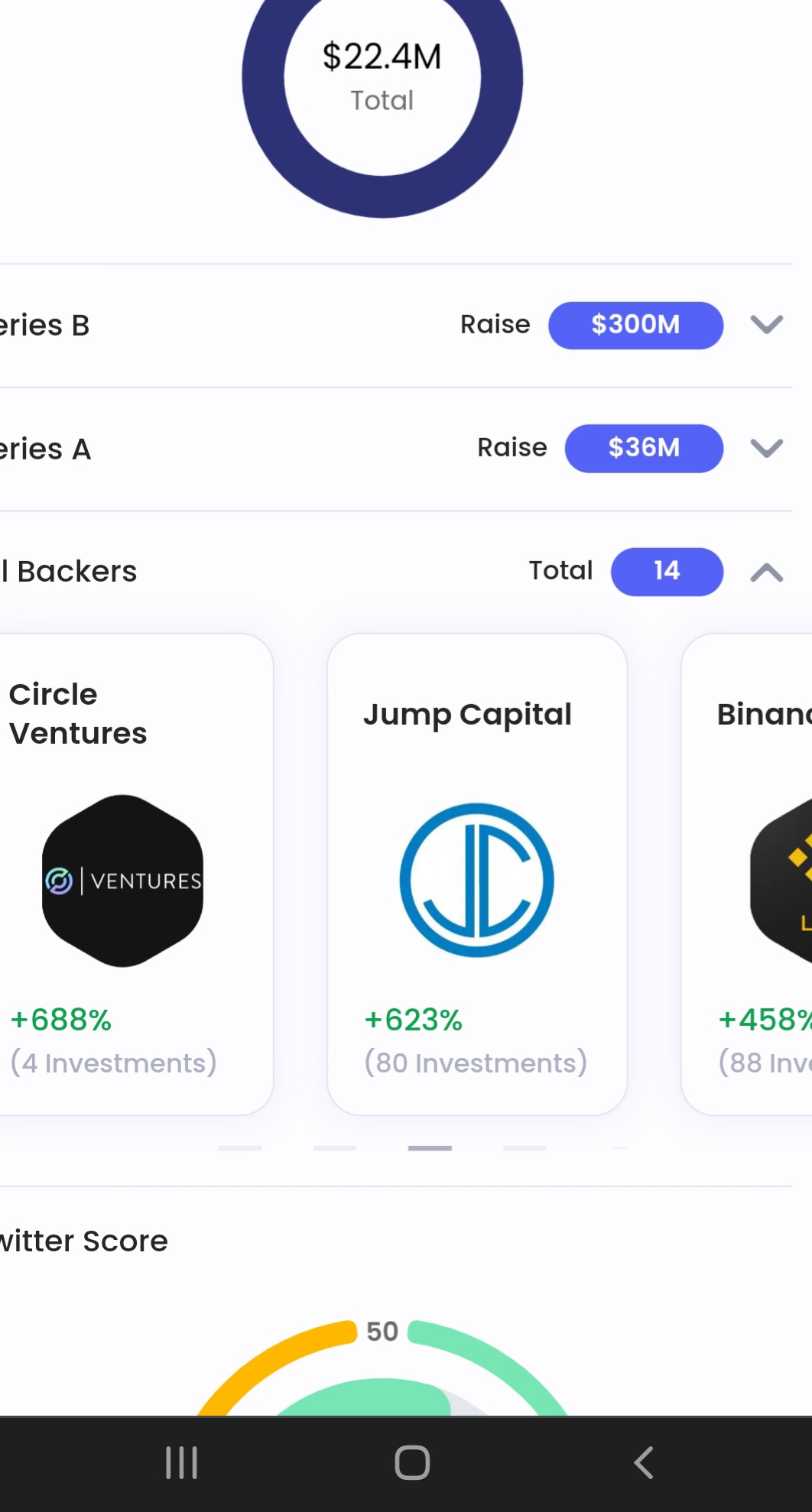Select the first carousel page indicator
Screen dimensions: 812x1512
coord(239,1148)
